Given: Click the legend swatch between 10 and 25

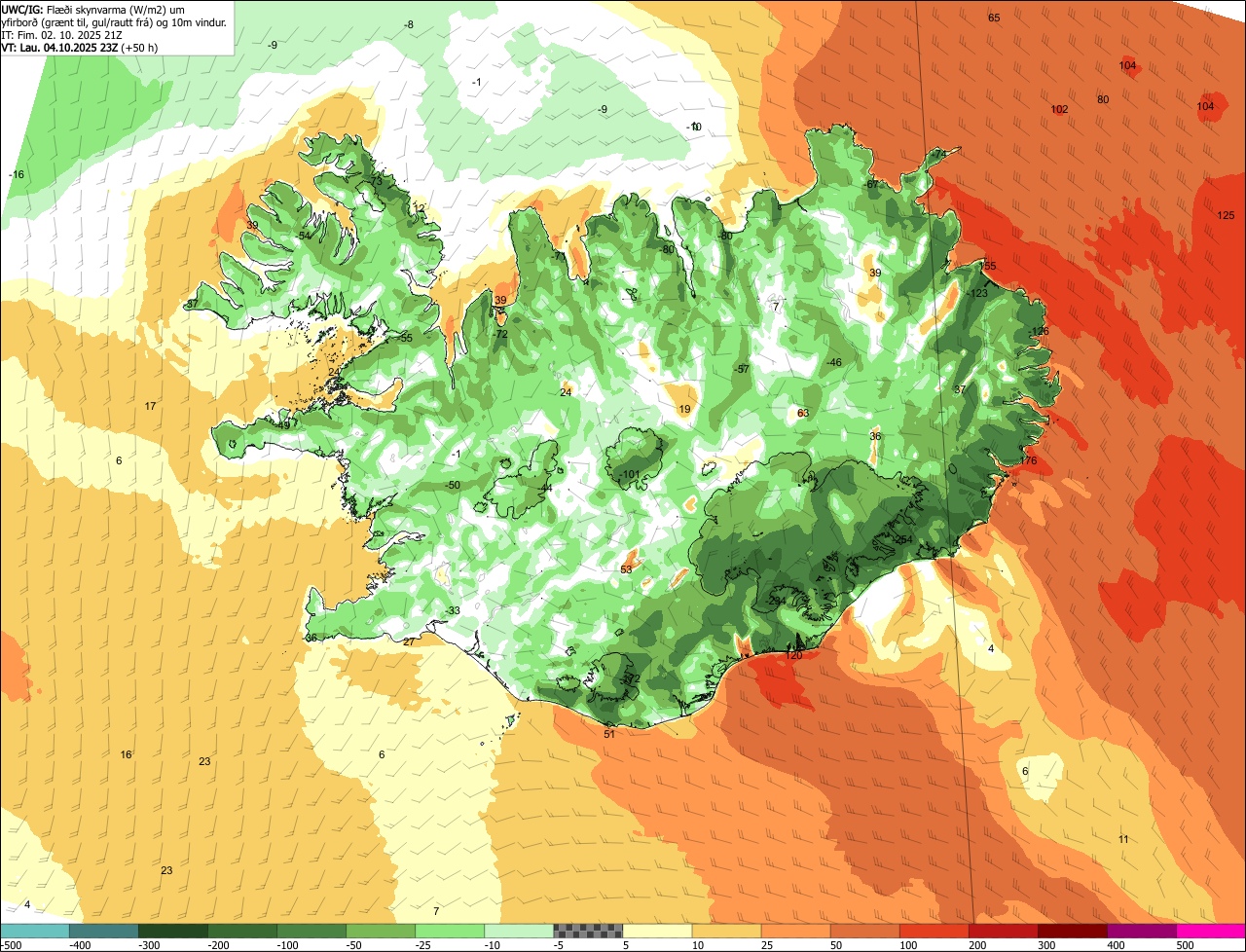Looking at the screenshot, I should point(726,931).
